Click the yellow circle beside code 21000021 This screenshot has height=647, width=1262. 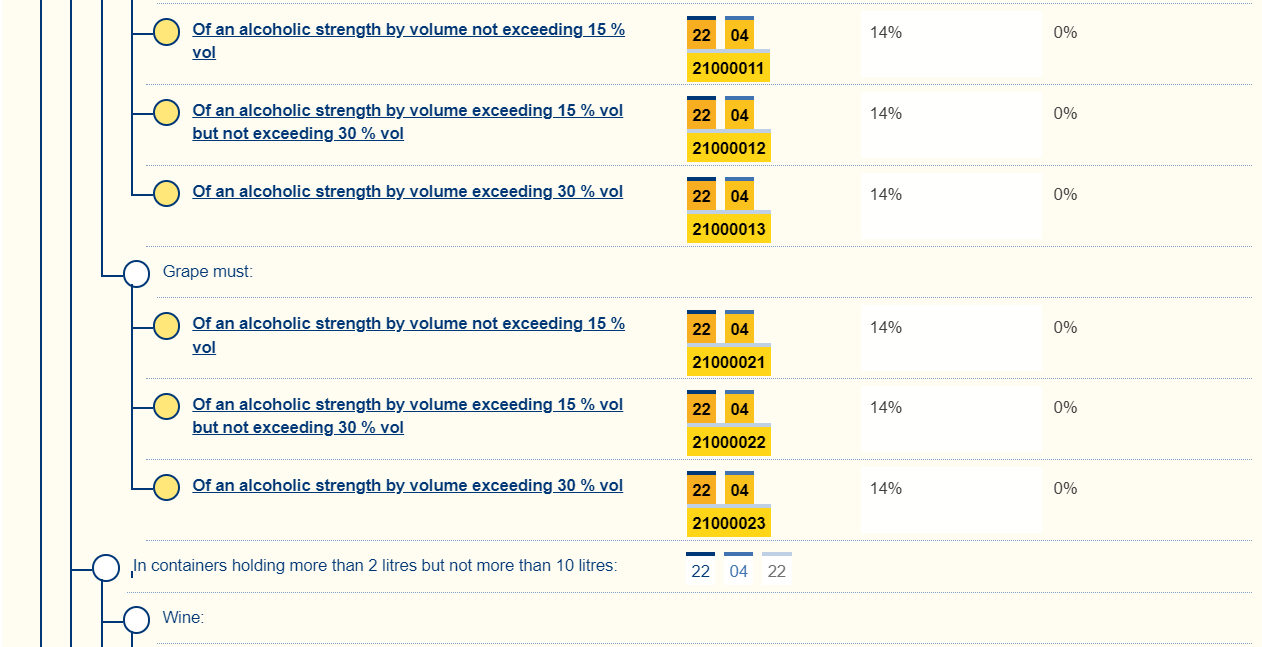click(x=167, y=326)
